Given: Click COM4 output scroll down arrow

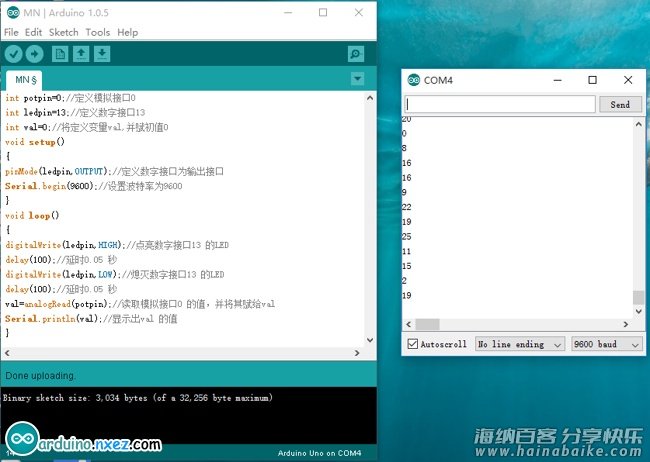Looking at the screenshot, I should pos(638,311).
